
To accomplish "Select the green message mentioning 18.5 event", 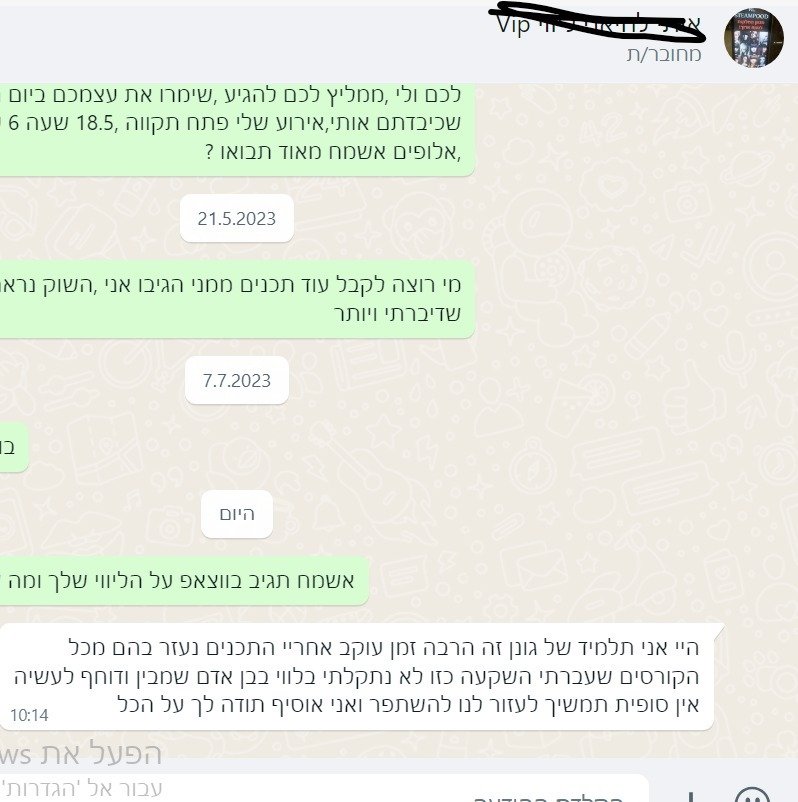I will pos(237,130).
